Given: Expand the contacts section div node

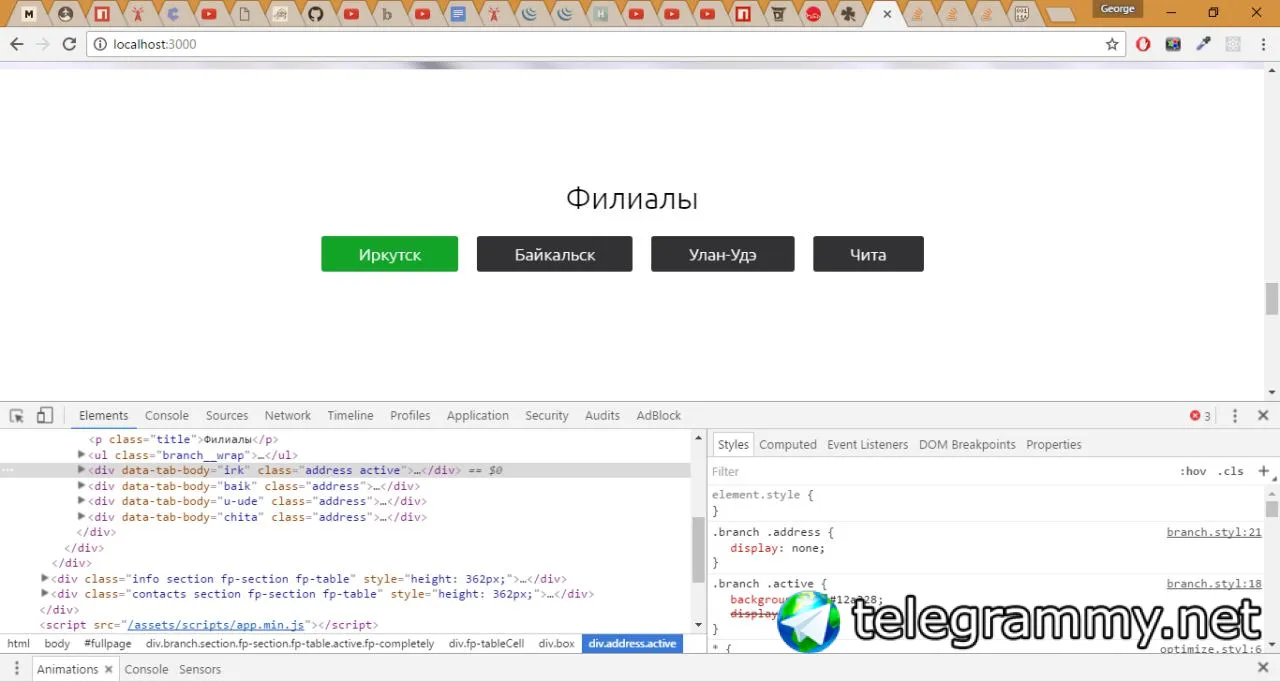Looking at the screenshot, I should coord(45,594).
